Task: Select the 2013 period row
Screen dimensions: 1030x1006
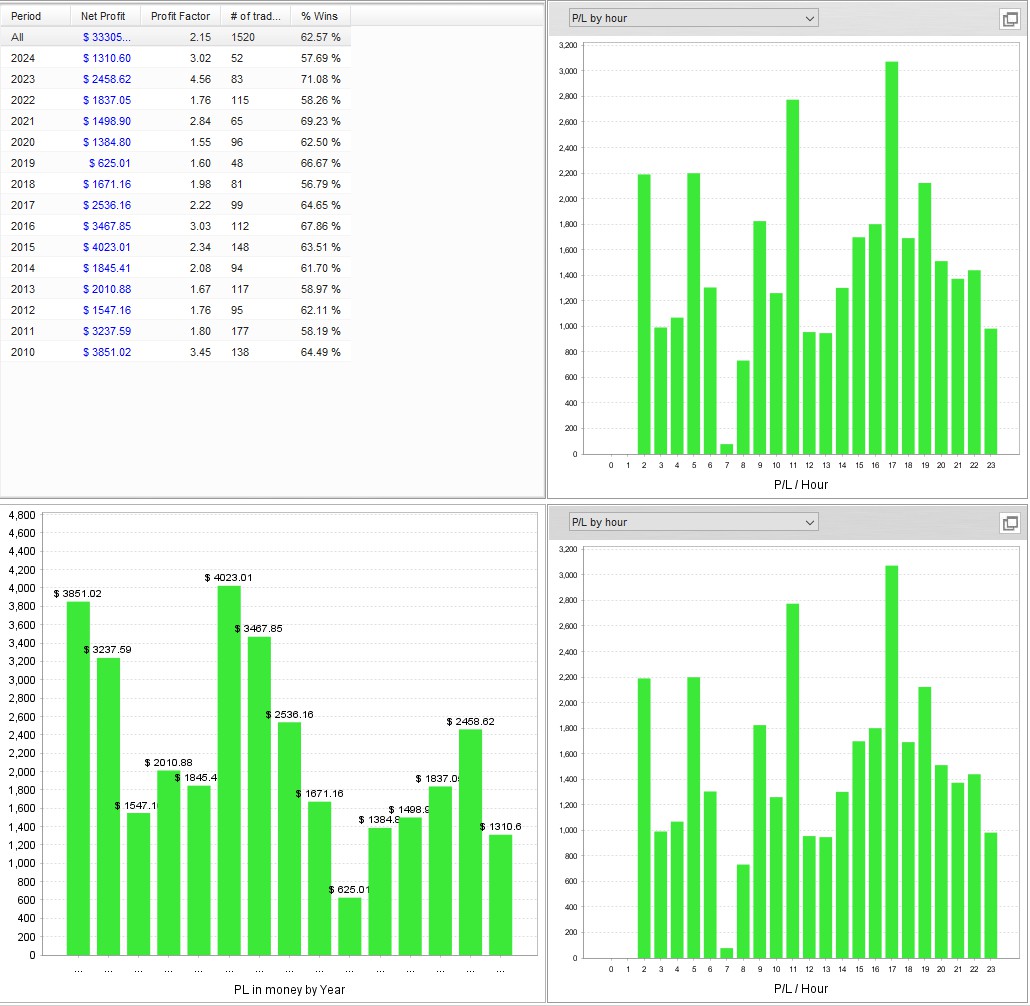Action: coord(175,290)
